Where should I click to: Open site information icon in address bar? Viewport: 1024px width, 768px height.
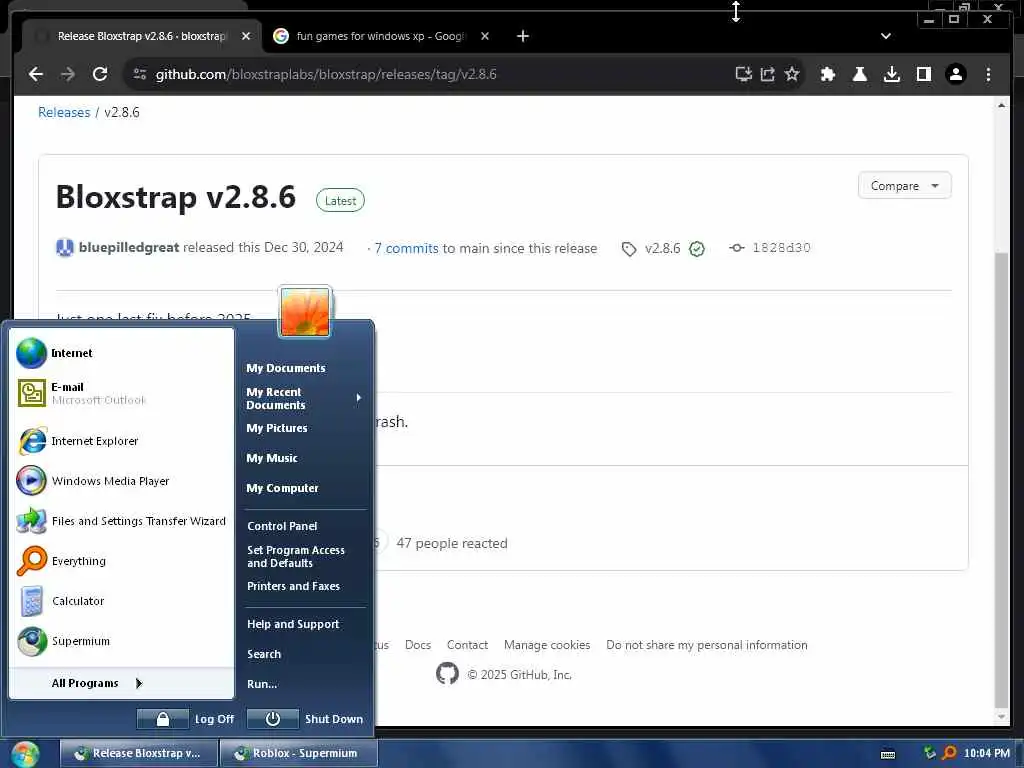pos(140,74)
